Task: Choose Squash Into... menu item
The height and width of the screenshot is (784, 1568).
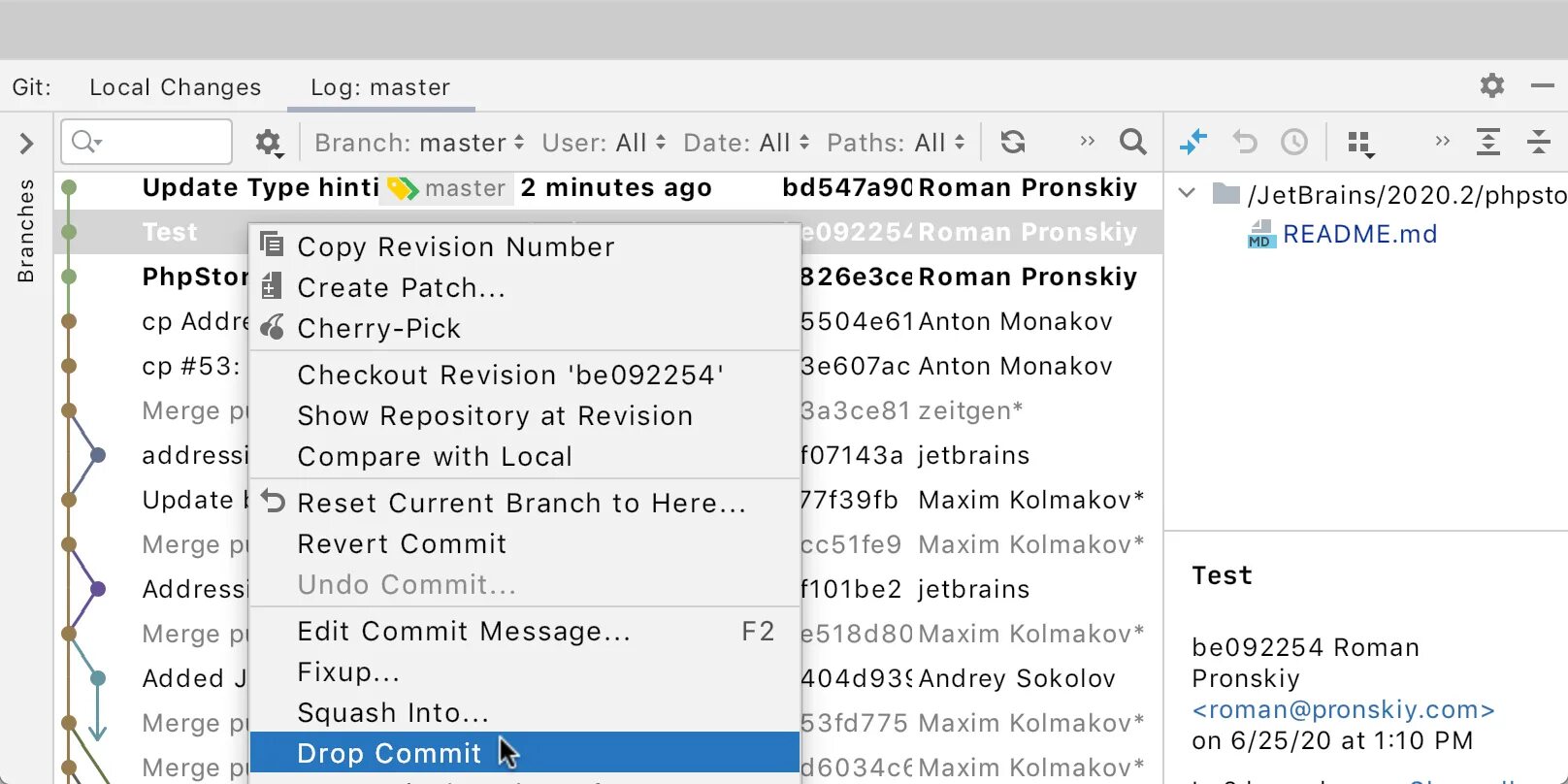Action: (525, 712)
